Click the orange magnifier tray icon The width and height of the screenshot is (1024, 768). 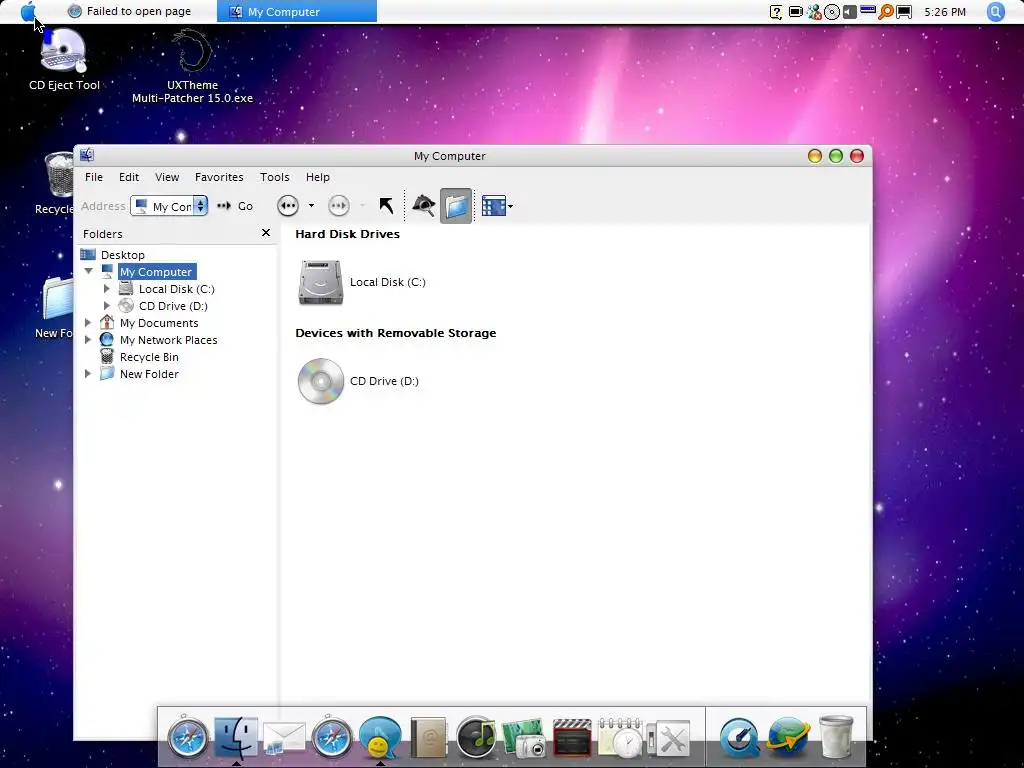(x=886, y=12)
